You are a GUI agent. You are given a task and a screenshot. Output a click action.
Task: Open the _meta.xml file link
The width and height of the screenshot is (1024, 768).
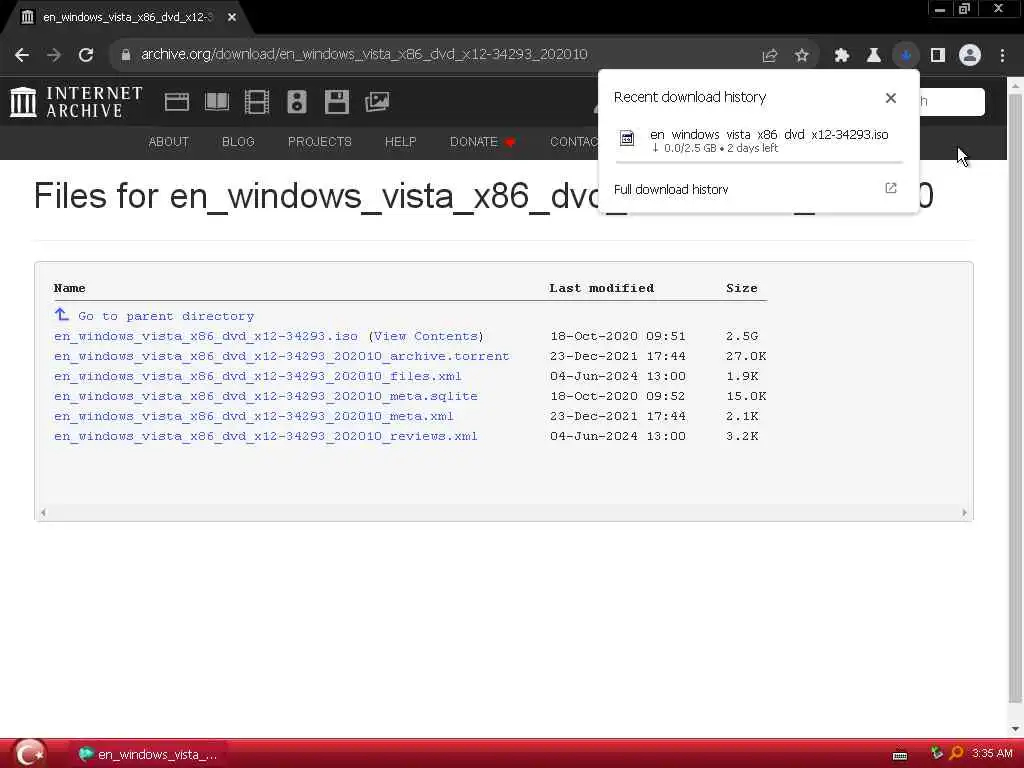(253, 416)
